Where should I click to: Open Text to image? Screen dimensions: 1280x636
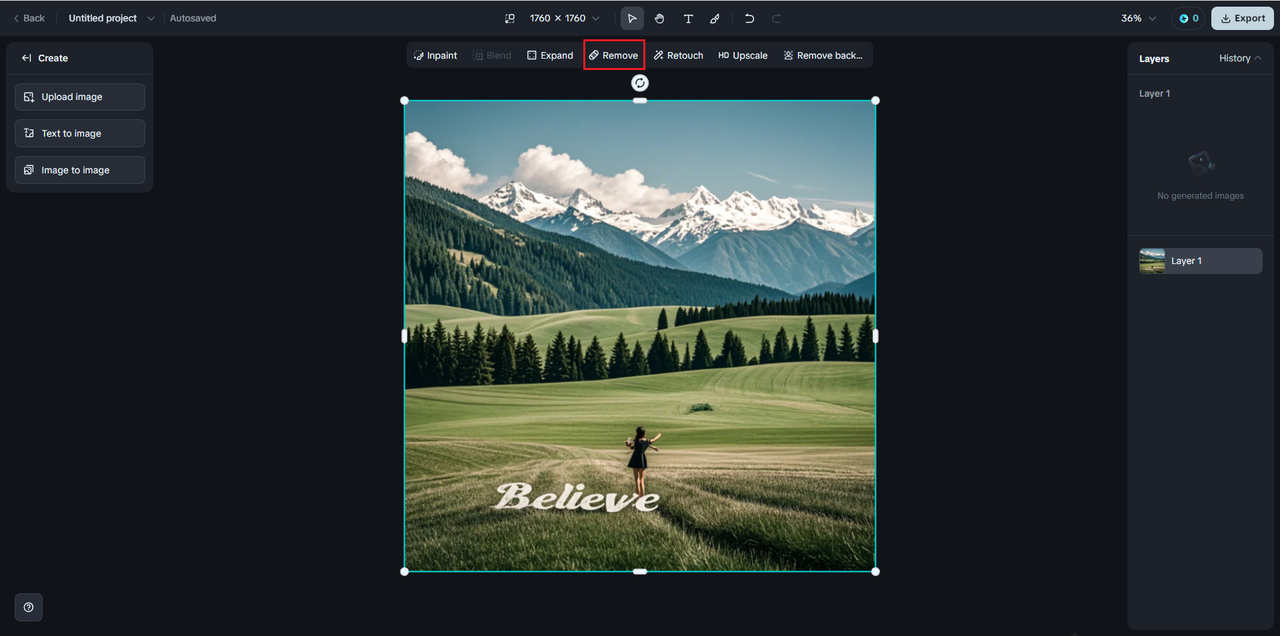pos(80,133)
